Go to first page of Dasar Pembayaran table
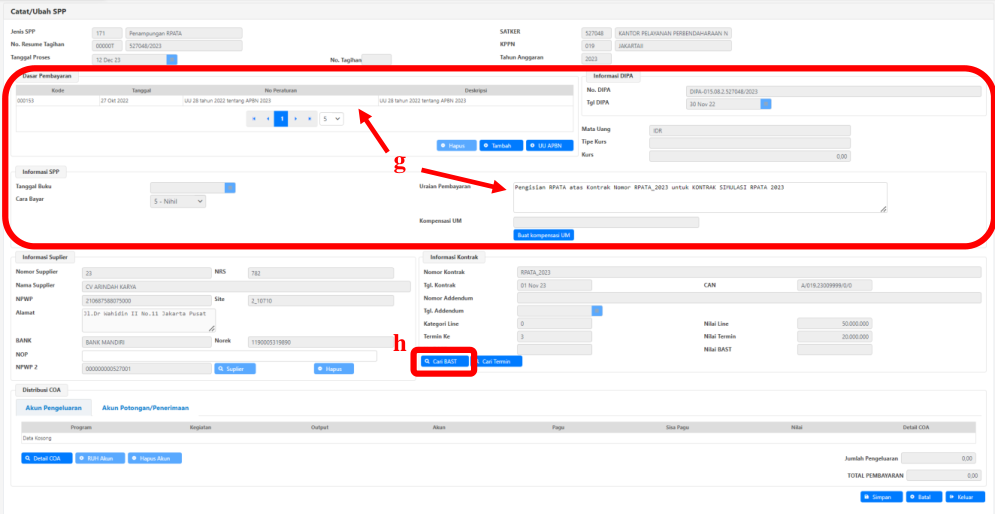The image size is (995, 514). [254, 119]
